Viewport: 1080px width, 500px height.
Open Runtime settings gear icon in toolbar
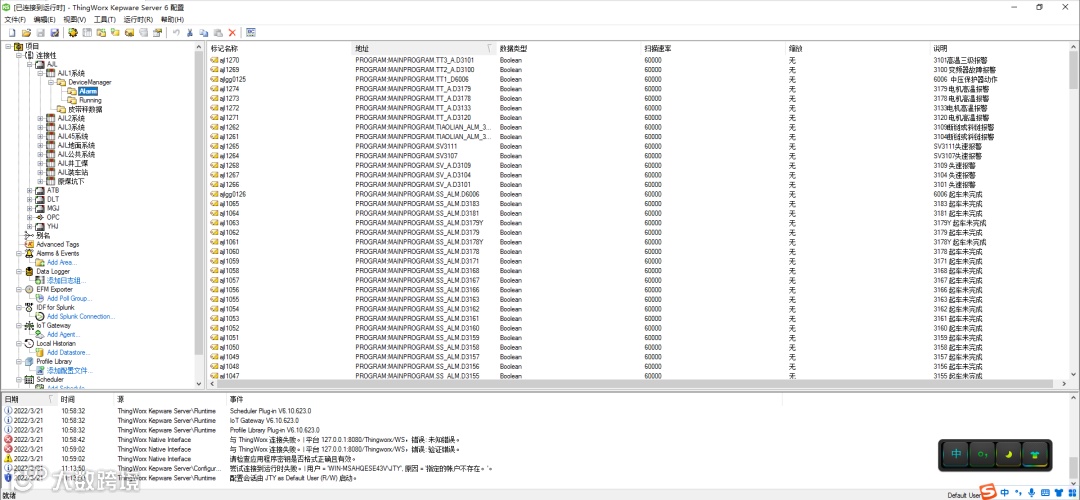(73, 32)
